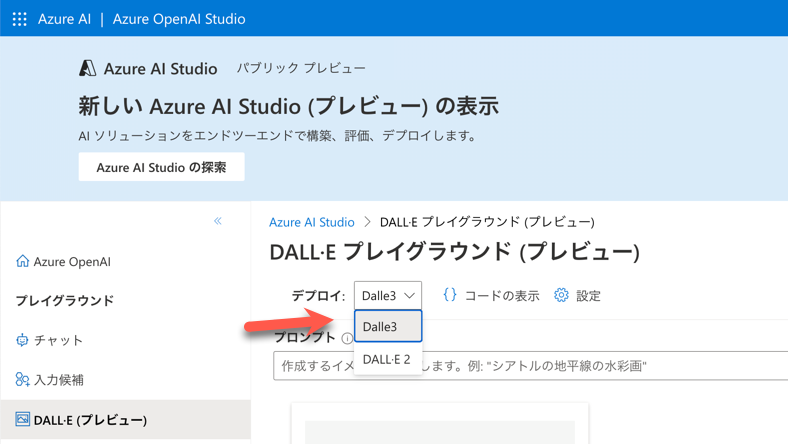Screen dimensions: 788x444
Task: Open the 設定 text button
Action: coord(588,296)
